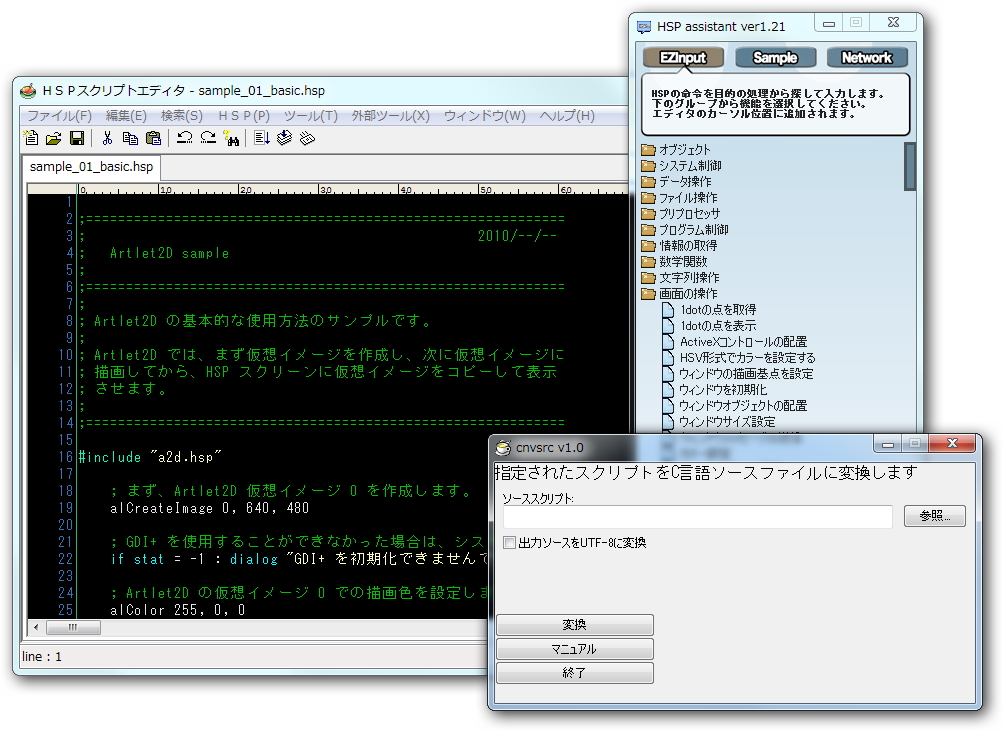Copy text with the Copy toolbar icon
The width and height of the screenshot is (1003, 731).
click(x=129, y=137)
